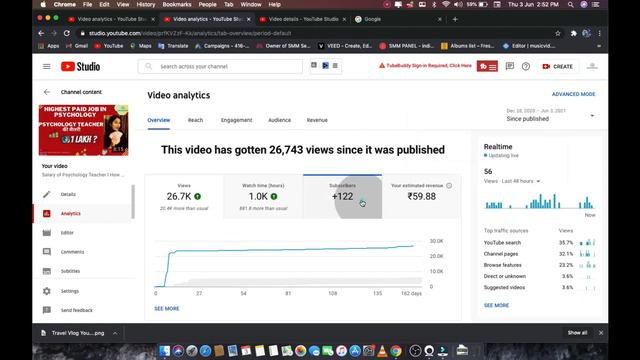Close the downloads bar
This screenshot has height=360, width=640.
(601, 333)
